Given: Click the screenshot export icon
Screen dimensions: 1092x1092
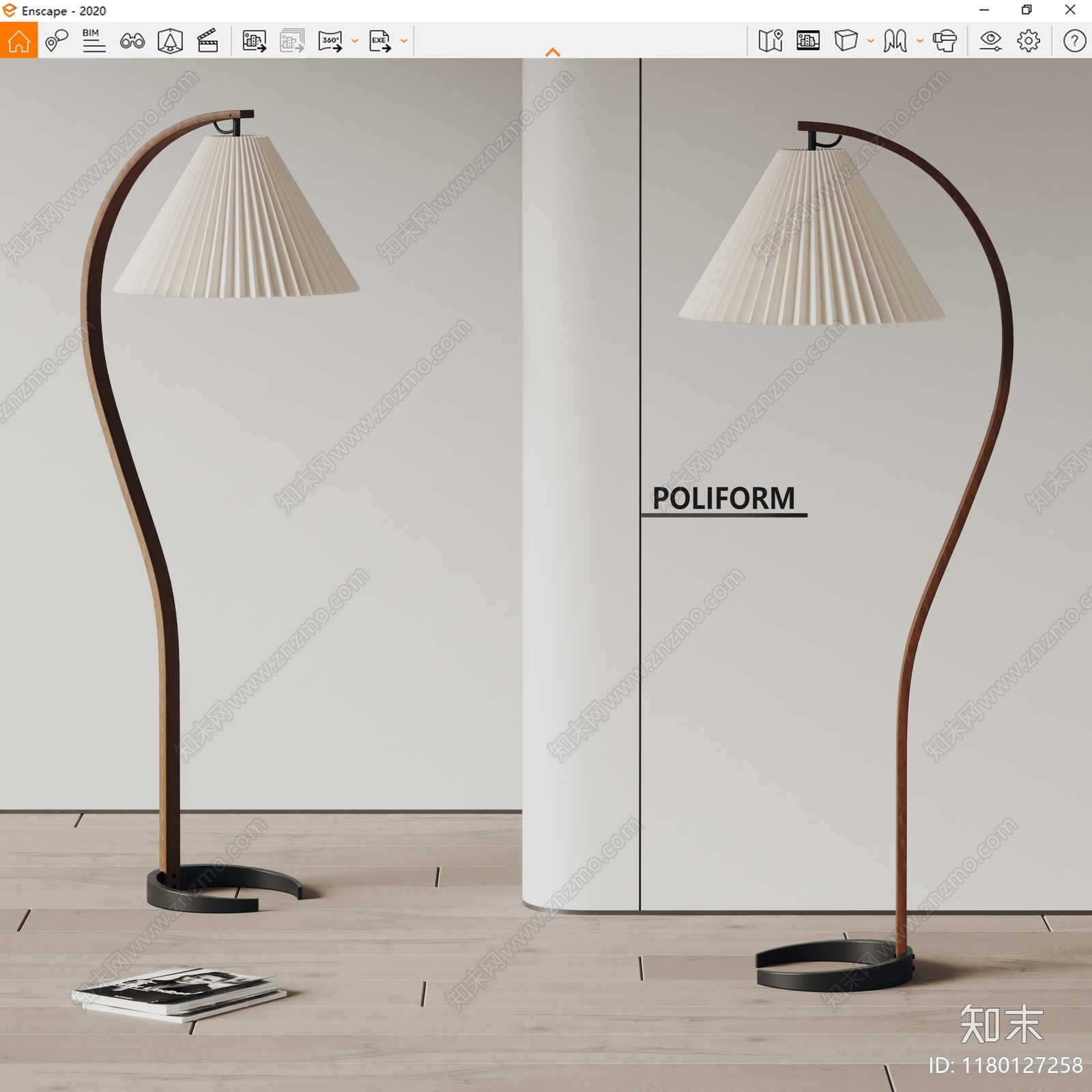Looking at the screenshot, I should (x=255, y=41).
